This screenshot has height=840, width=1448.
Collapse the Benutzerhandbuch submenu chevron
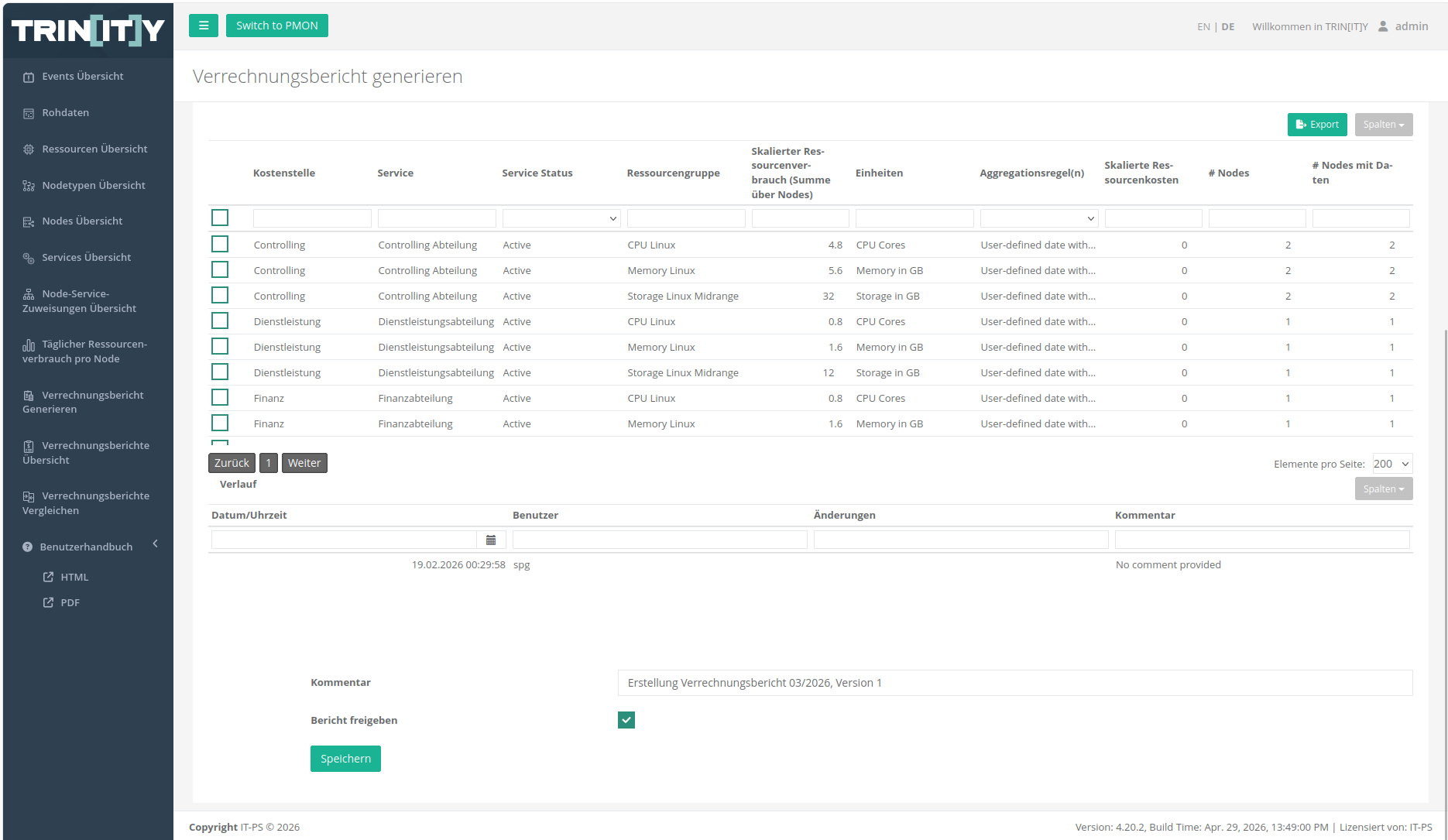156,543
